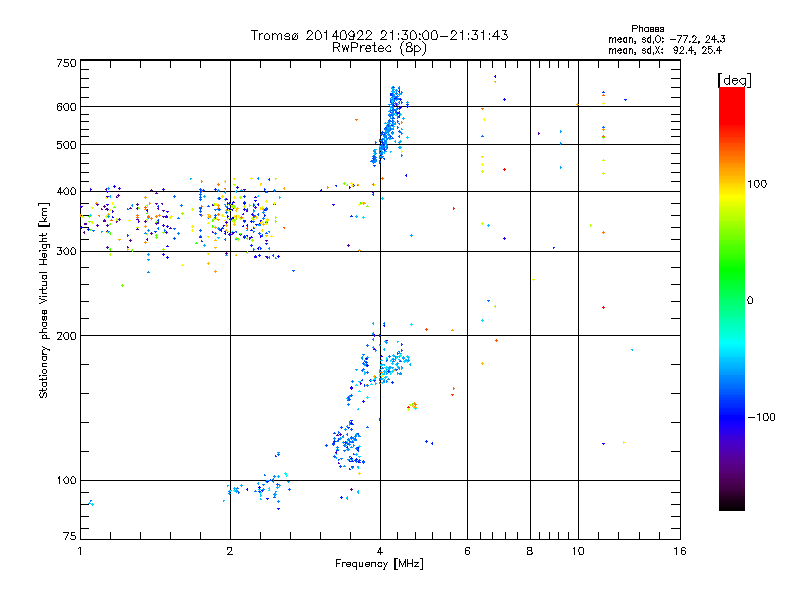Click the 'Stationary phase Virtual Height [km]' axis title
Image resolution: width=800 pixels, height=600 pixels.
44,300
